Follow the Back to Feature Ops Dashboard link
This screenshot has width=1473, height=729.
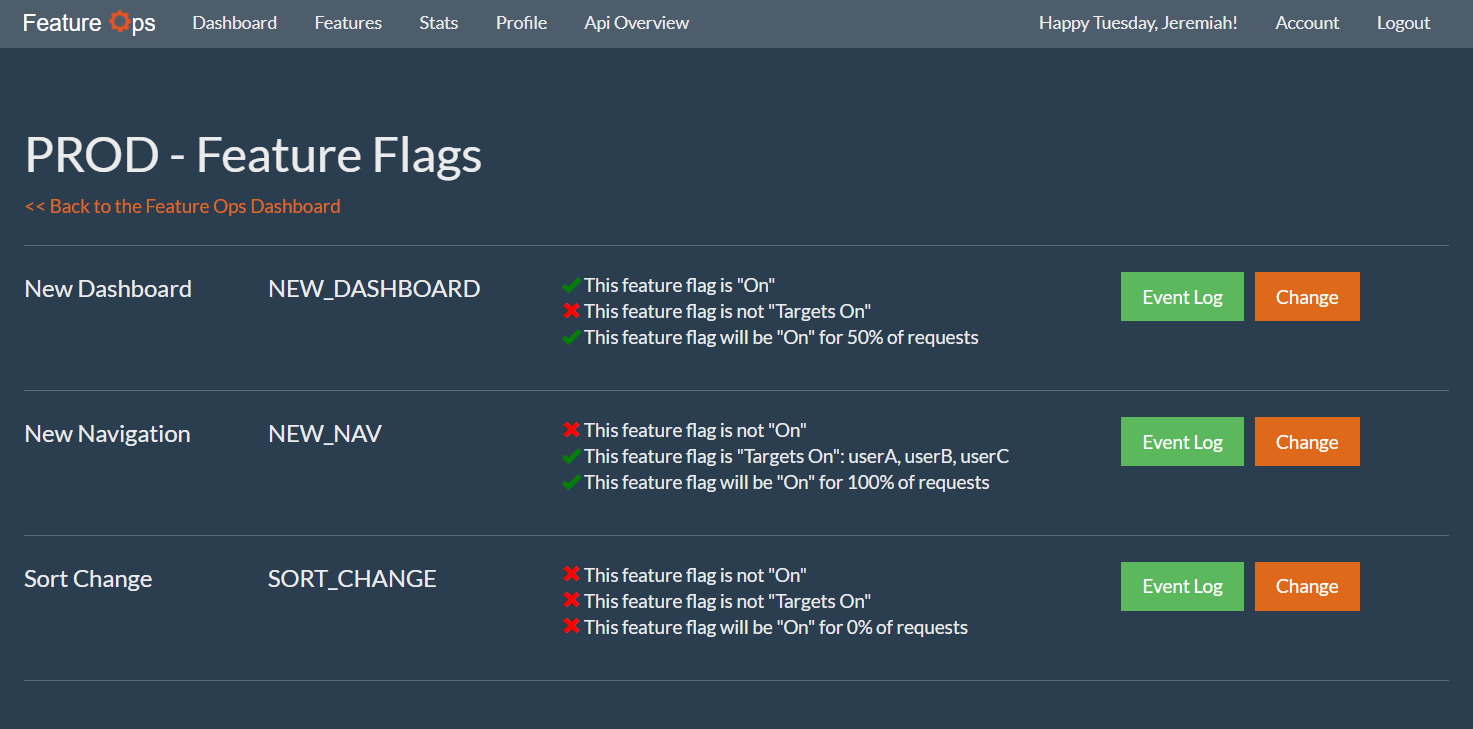tap(182, 206)
